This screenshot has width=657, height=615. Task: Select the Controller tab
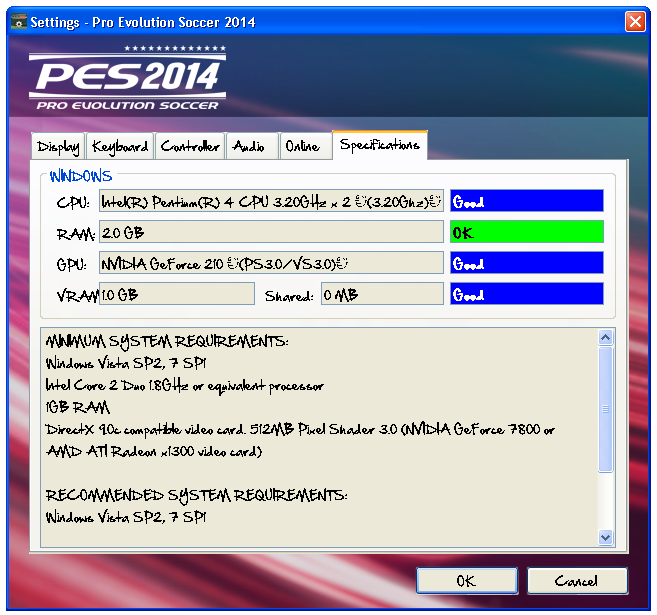[190, 146]
